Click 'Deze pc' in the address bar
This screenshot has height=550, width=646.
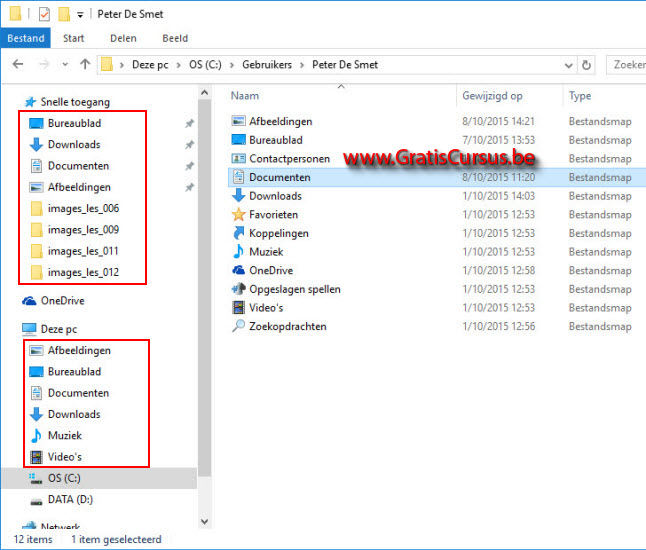coord(150,65)
